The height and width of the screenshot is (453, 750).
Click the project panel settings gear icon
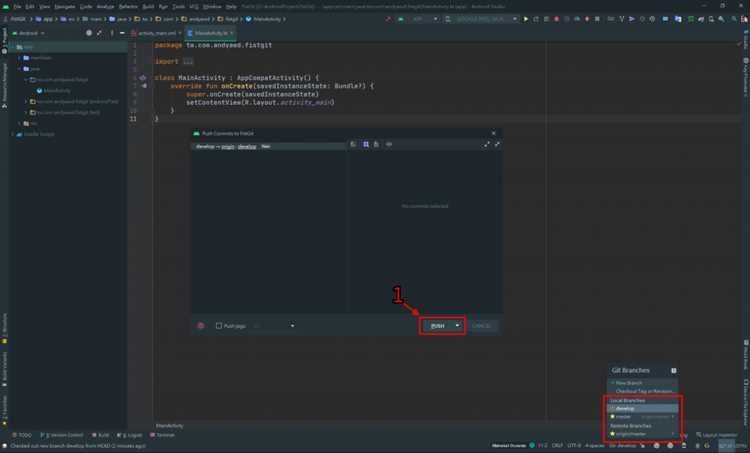coord(89,33)
